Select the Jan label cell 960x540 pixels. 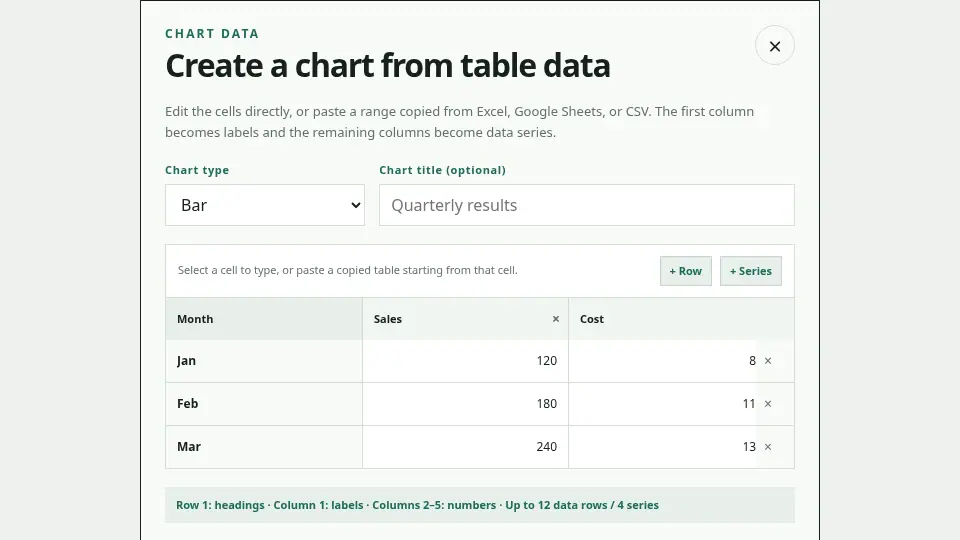point(264,361)
